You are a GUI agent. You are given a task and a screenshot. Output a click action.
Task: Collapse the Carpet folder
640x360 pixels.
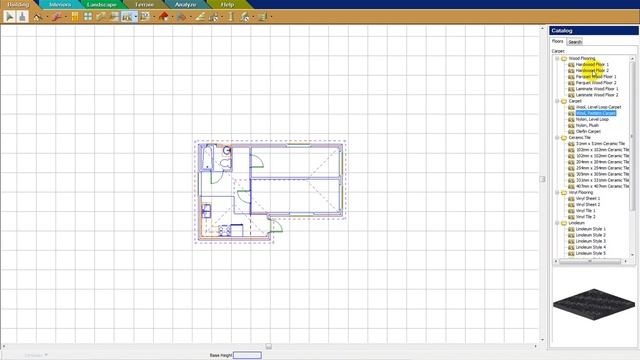tap(557, 101)
